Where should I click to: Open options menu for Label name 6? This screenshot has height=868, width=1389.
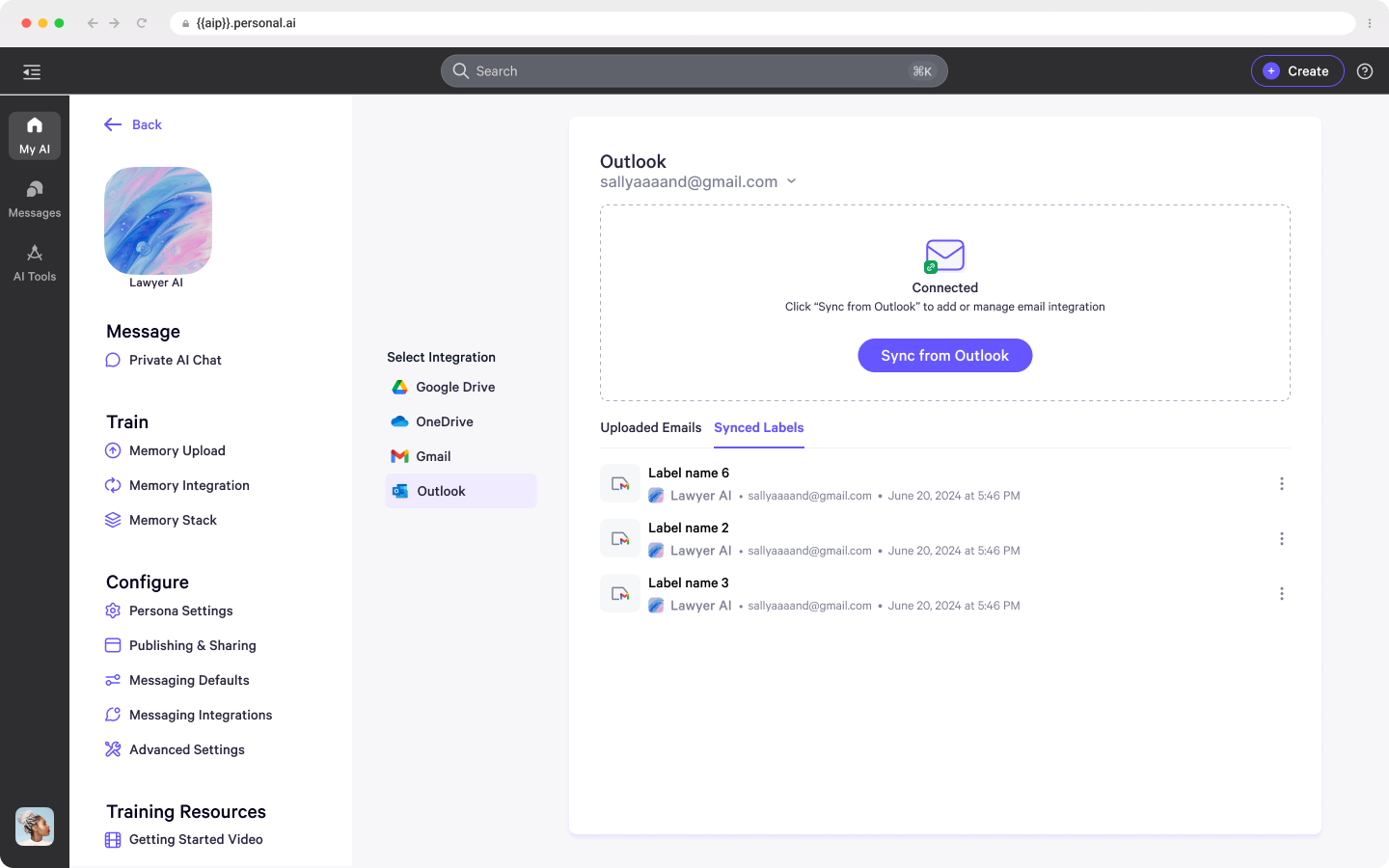(1282, 484)
